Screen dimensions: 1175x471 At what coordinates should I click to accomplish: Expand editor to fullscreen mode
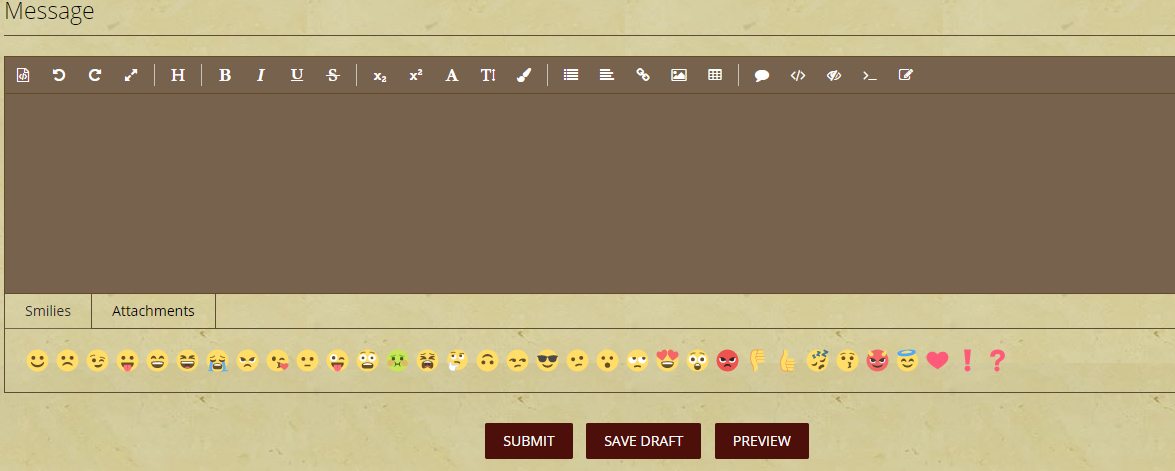130,75
